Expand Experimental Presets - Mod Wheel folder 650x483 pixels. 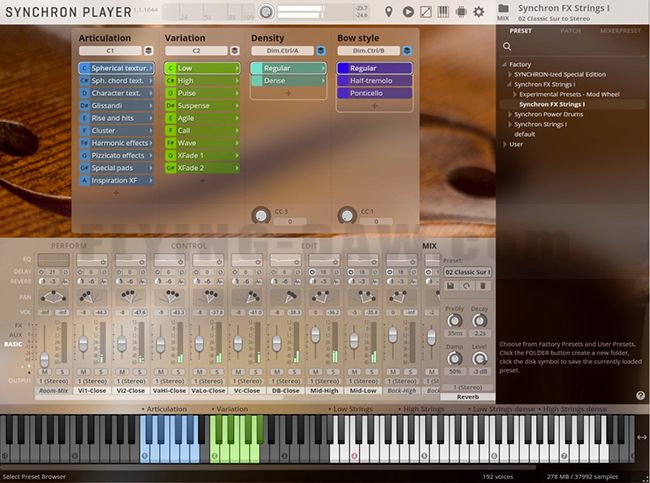[x=515, y=95]
